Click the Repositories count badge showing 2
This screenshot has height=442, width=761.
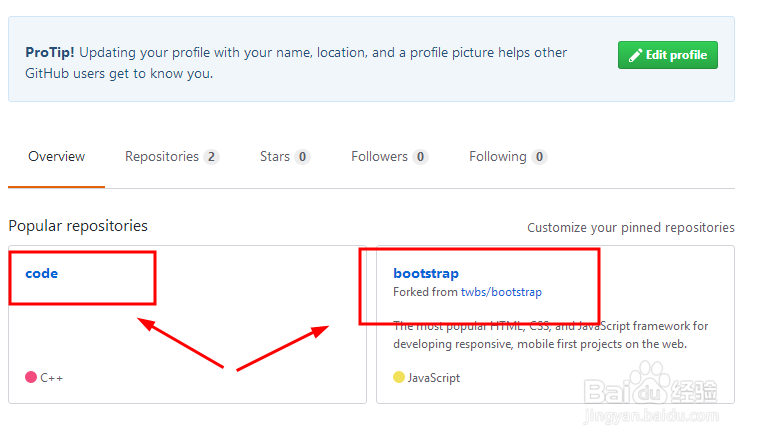(211, 157)
